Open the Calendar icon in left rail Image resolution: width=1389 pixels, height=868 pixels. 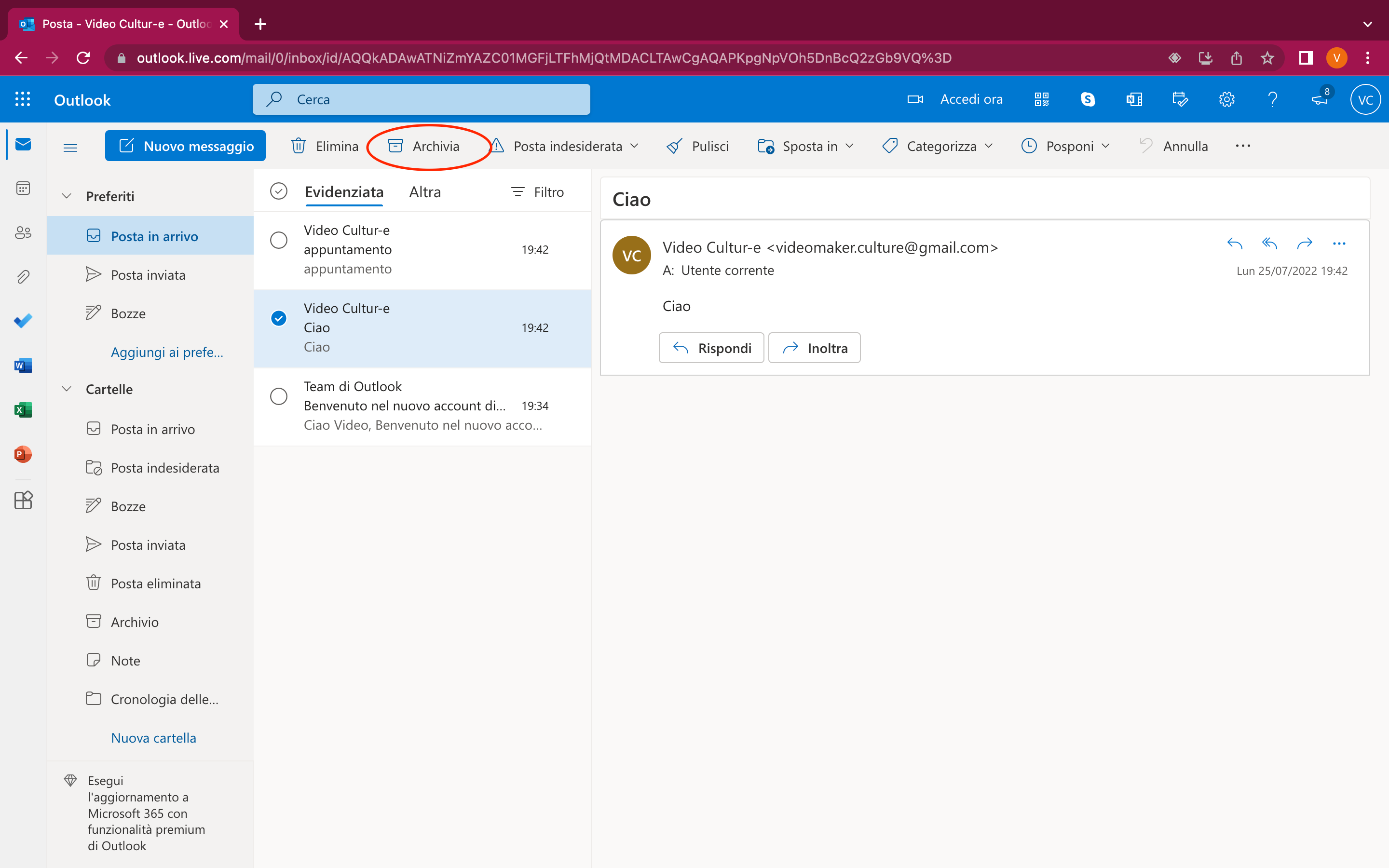(x=23, y=188)
